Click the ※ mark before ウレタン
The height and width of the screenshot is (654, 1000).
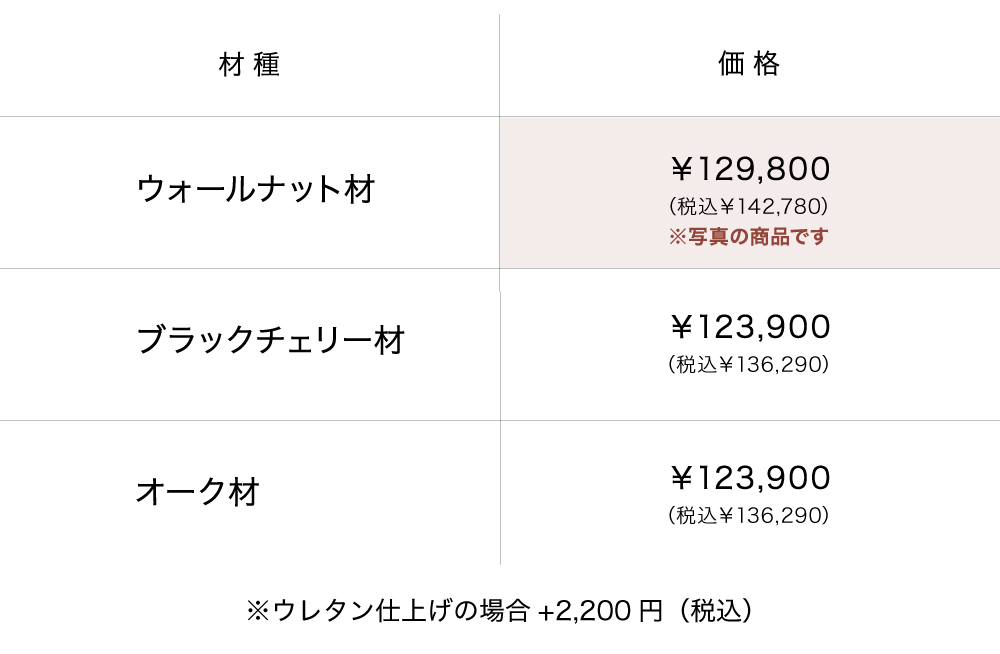tap(256, 611)
